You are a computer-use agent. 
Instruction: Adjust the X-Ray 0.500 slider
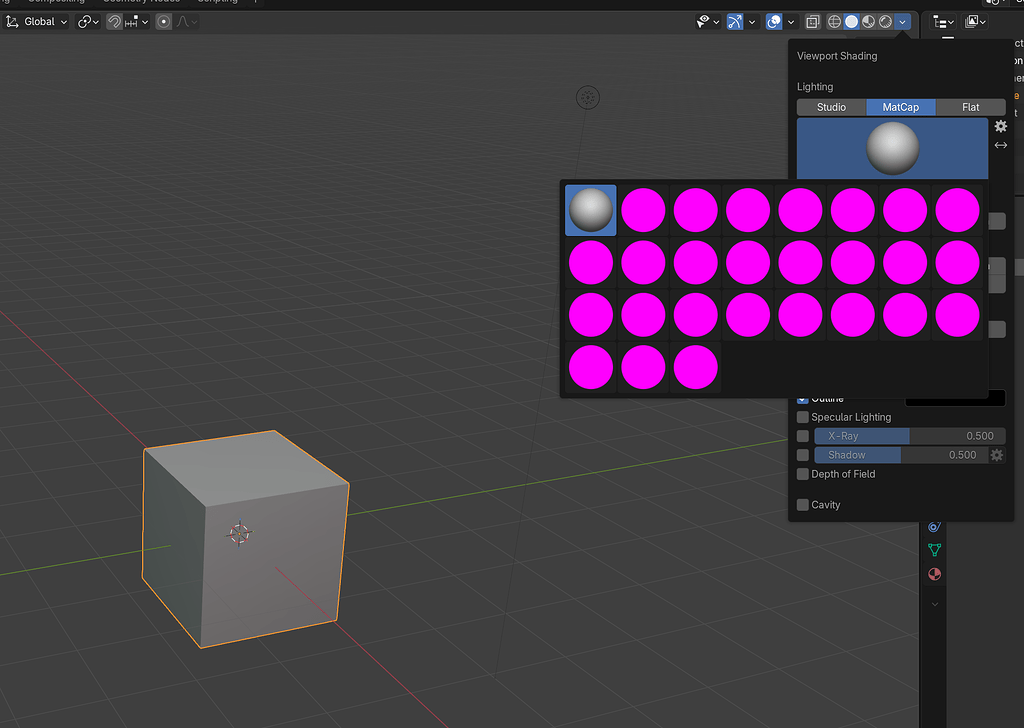tap(910, 436)
